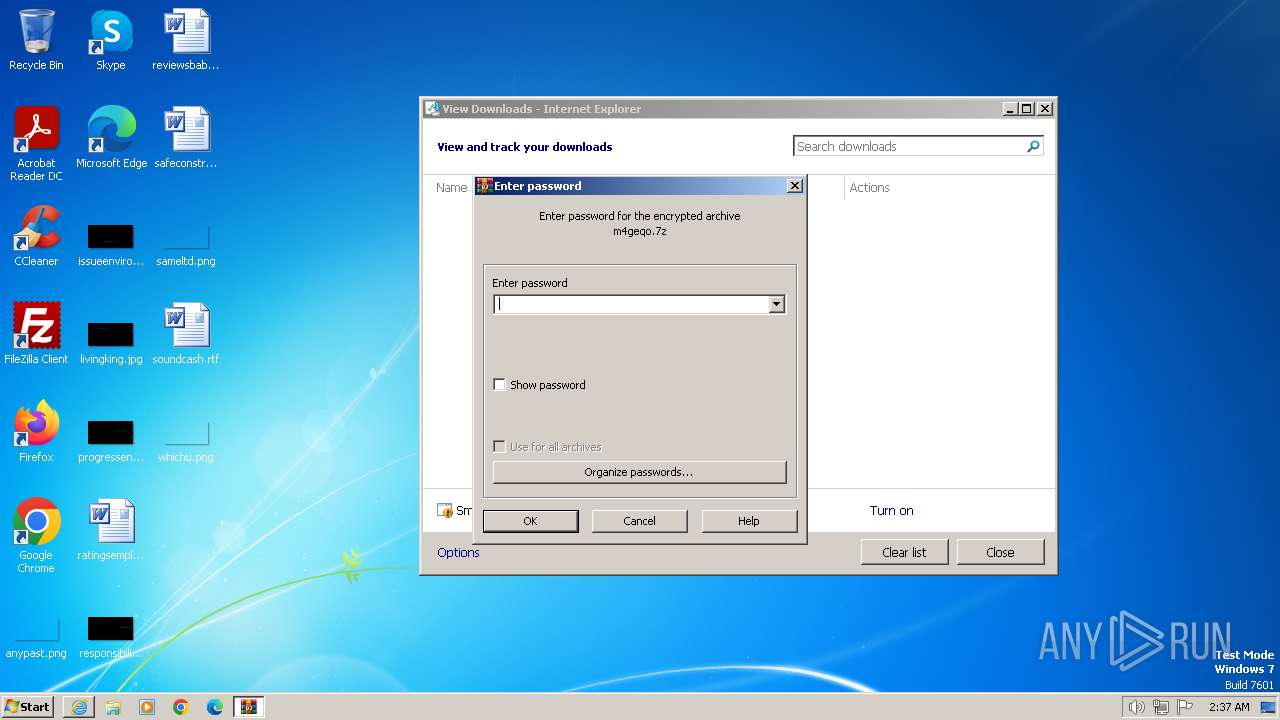Image resolution: width=1280 pixels, height=720 pixels.
Task: Click the search magnifier in downloads
Action: pyautogui.click(x=1033, y=146)
